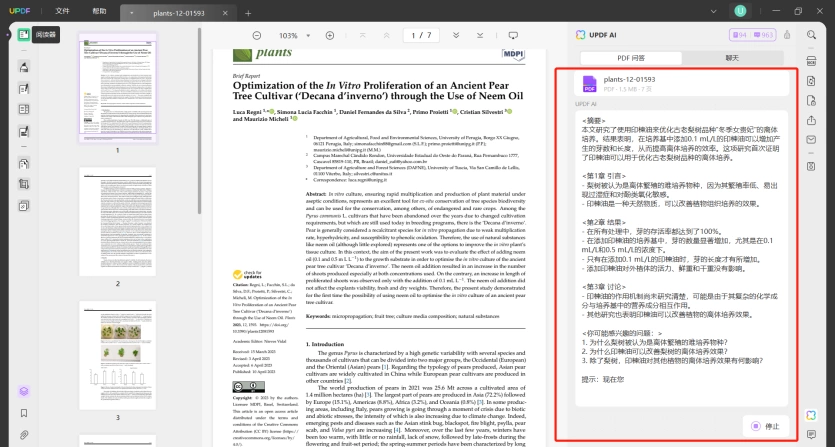Image resolution: width=835 pixels, height=447 pixels.
Task: Open the OCR recognition tool
Action: tap(811, 61)
